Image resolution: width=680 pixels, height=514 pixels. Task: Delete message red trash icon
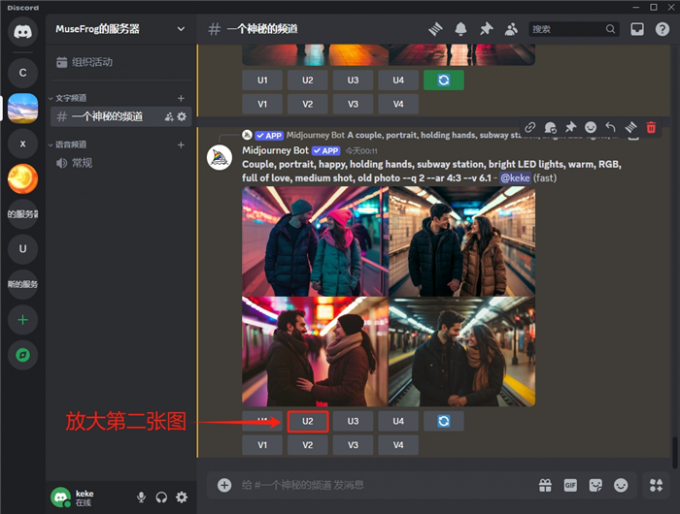pos(651,127)
